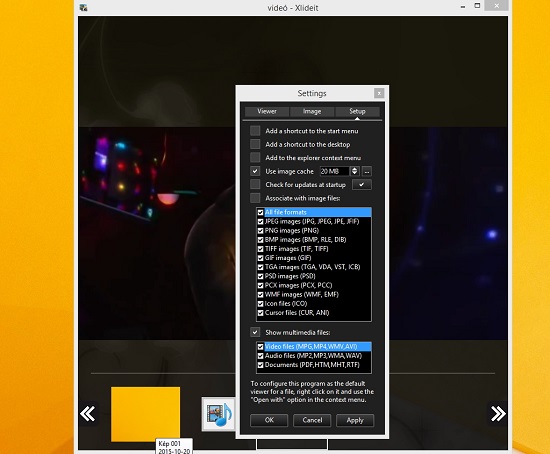Image resolution: width=550 pixels, height=454 pixels.
Task: Maximize the Xlideit window
Action: point(477,6)
